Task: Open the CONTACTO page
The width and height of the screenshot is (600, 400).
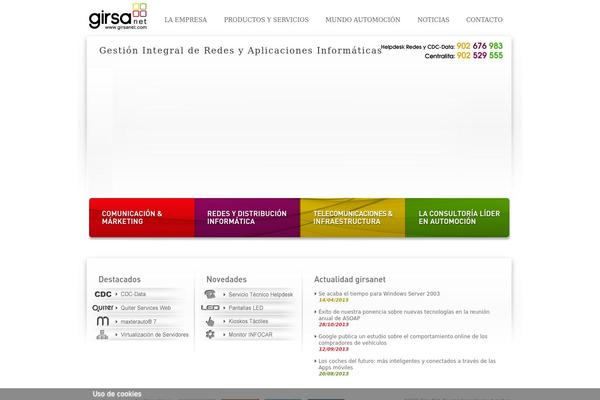Action: click(x=484, y=20)
